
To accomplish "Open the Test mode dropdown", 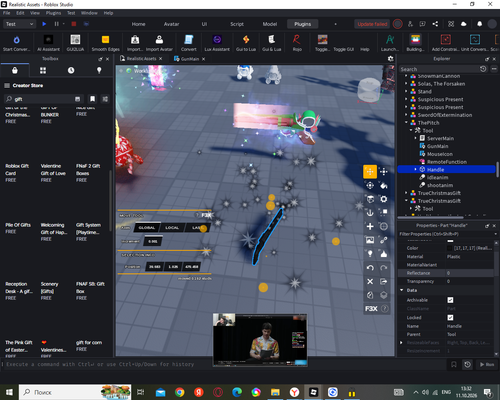I will [x=19, y=24].
